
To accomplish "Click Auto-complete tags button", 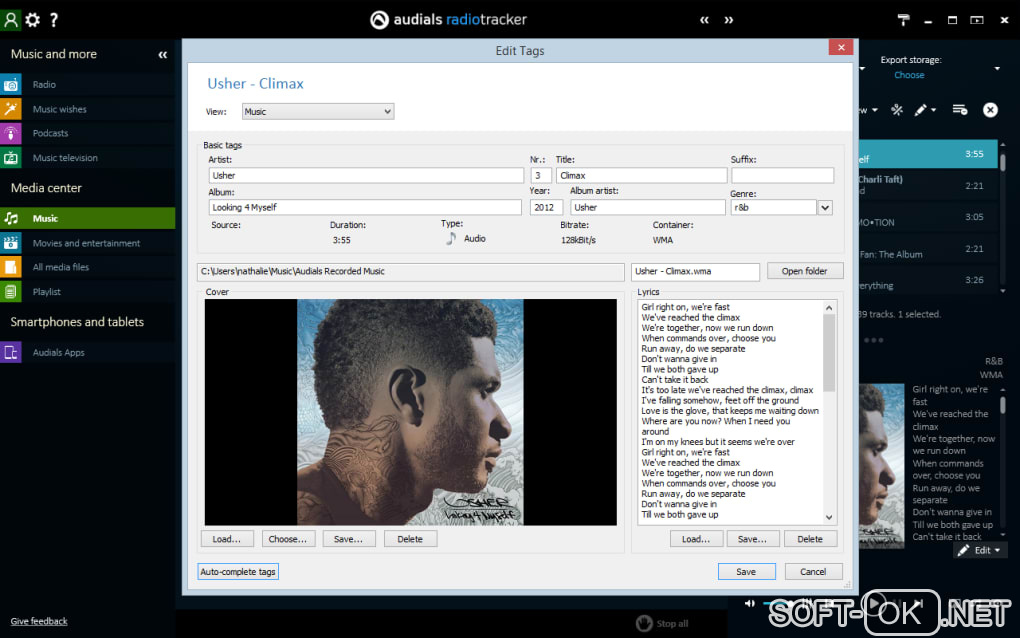I will (x=238, y=572).
